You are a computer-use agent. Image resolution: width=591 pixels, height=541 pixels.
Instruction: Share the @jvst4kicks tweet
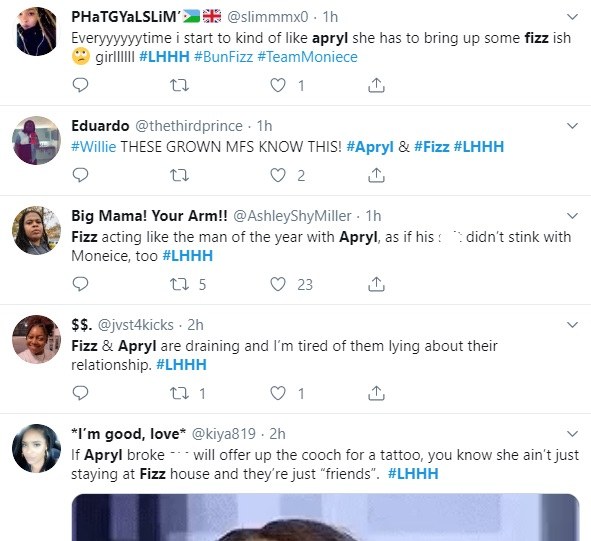(376, 393)
